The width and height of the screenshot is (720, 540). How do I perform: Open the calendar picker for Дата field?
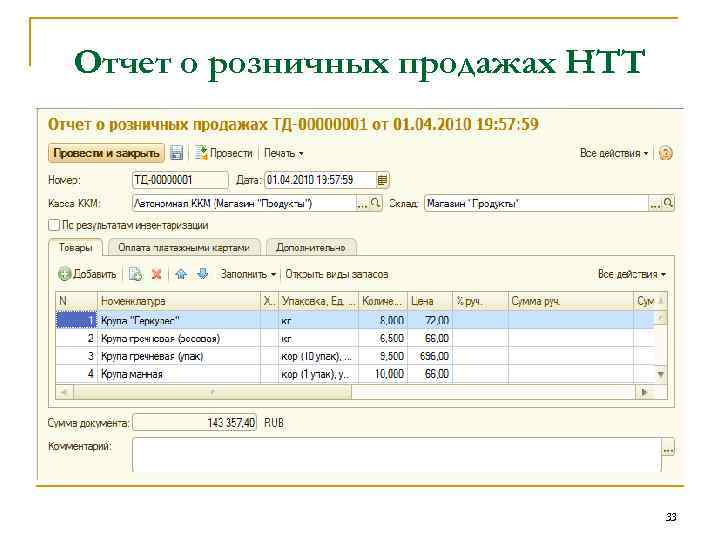[x=382, y=180]
